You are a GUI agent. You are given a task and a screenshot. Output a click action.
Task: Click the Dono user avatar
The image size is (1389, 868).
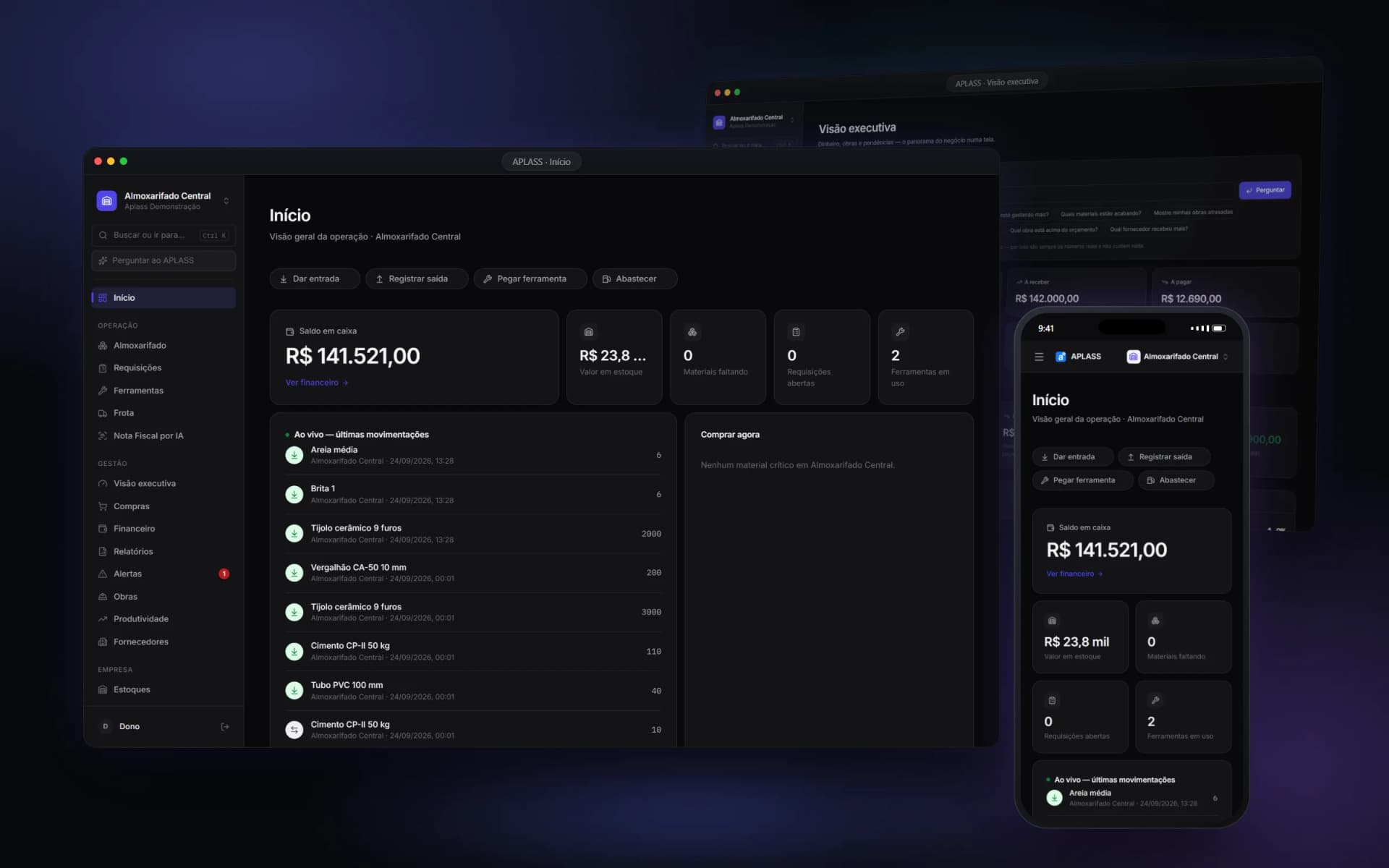pos(106,727)
